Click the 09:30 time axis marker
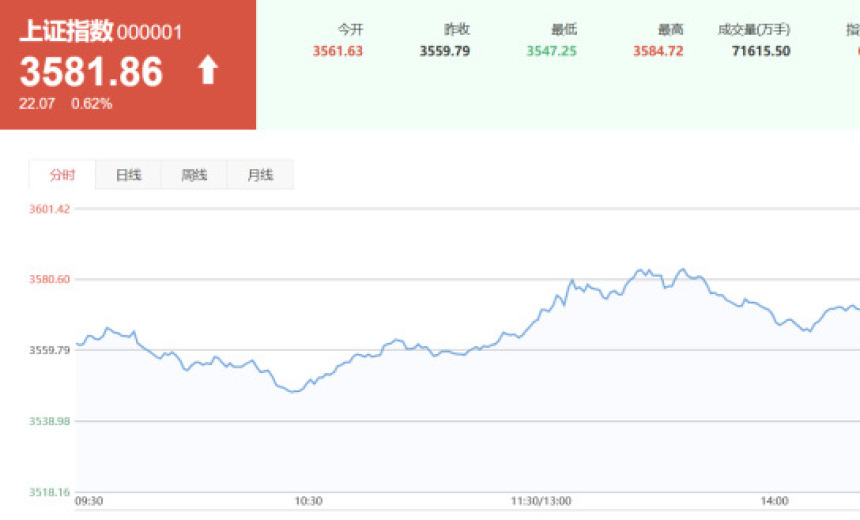Screen dimensions: 860x520 pyautogui.click(x=89, y=501)
